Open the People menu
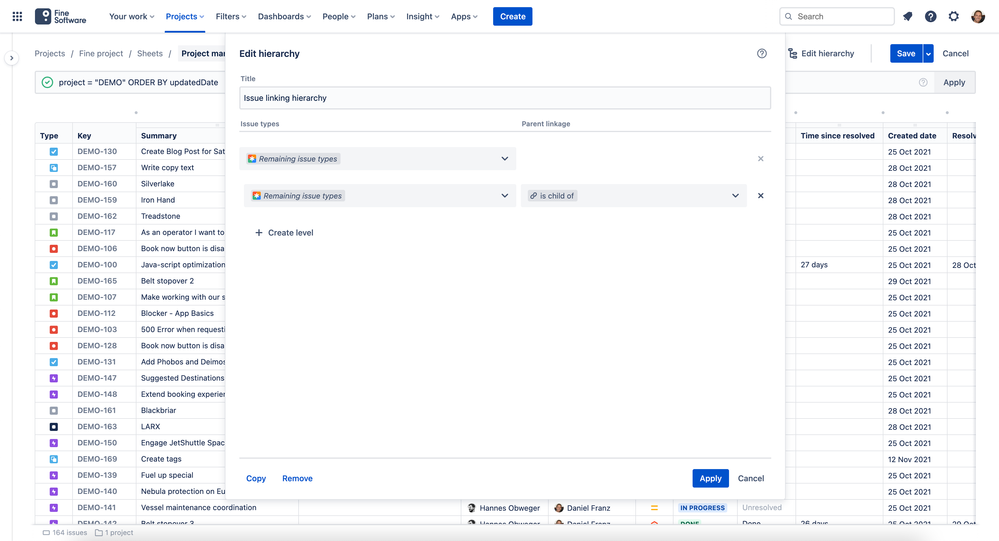Screen dimensions: 999x541 [x=339, y=17]
